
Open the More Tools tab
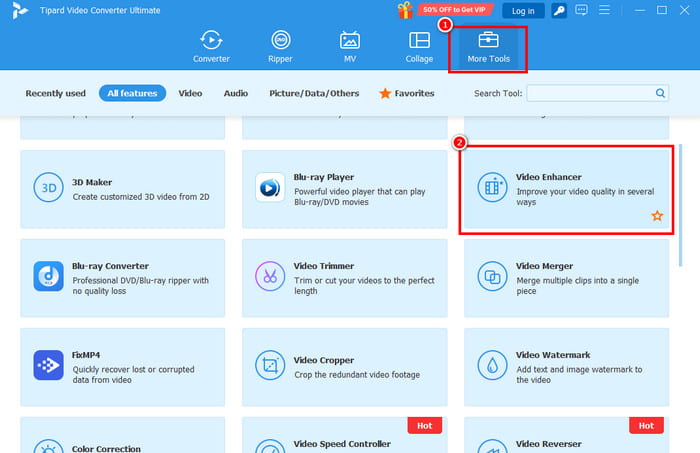tap(488, 49)
